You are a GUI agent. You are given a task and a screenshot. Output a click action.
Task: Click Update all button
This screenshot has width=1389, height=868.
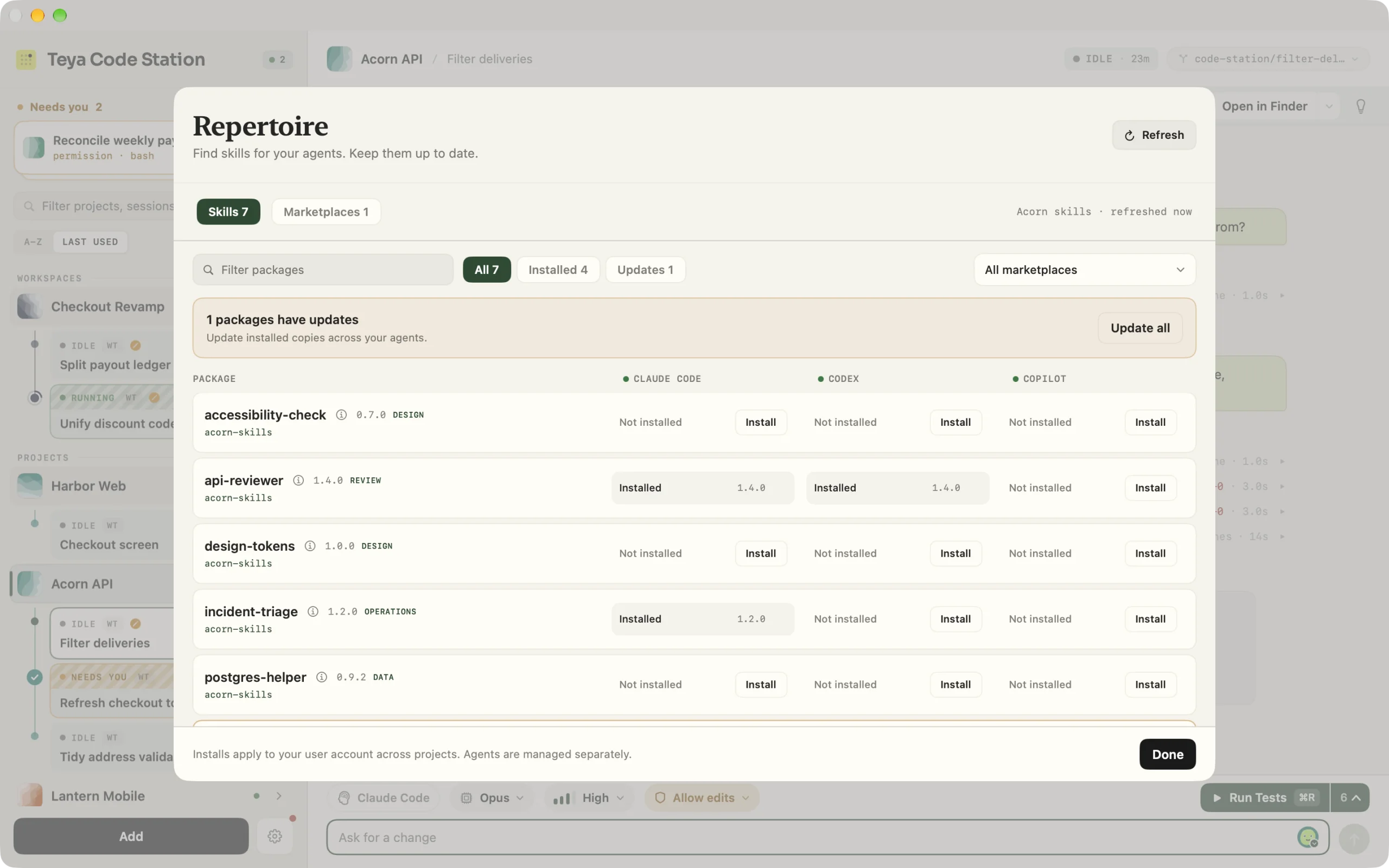[x=1140, y=328]
